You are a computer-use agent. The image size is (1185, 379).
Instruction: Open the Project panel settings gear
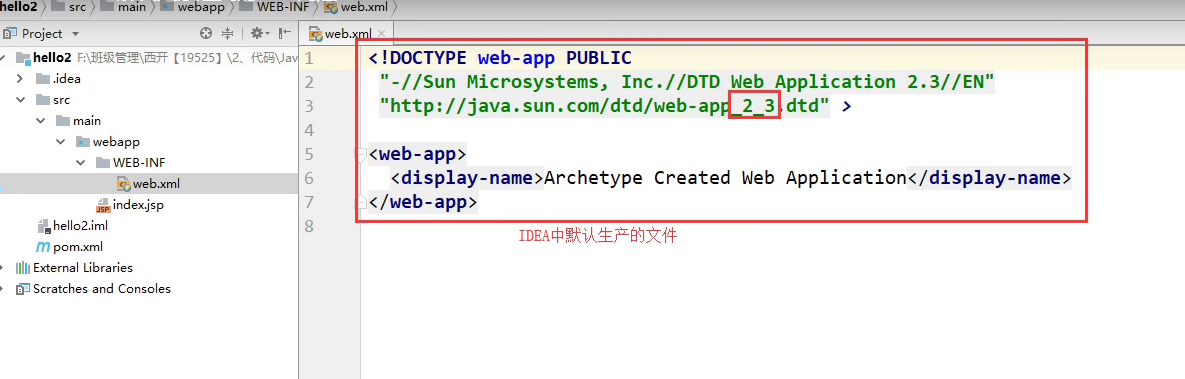256,33
